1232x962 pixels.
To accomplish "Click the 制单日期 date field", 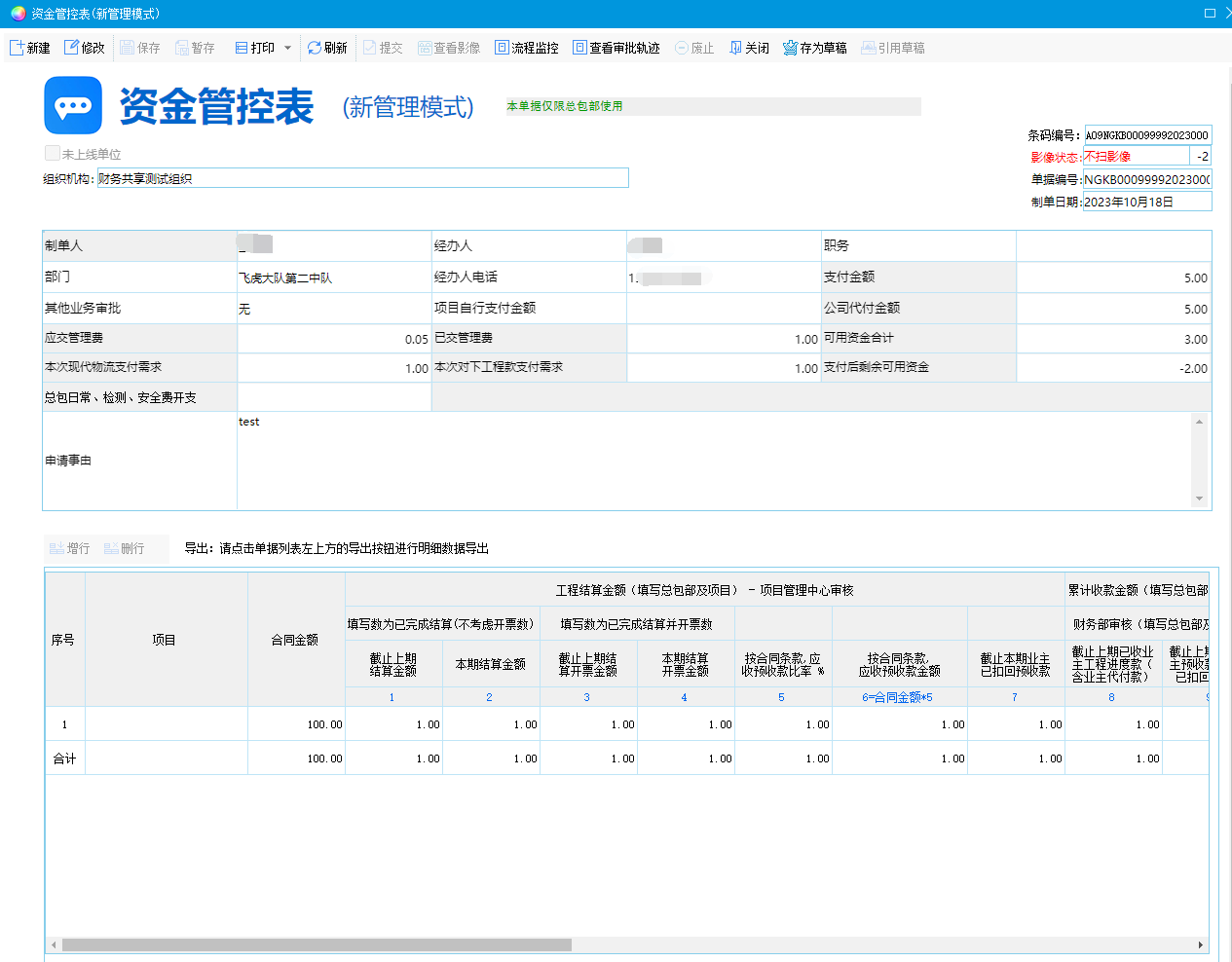I will pyautogui.click(x=1147, y=202).
